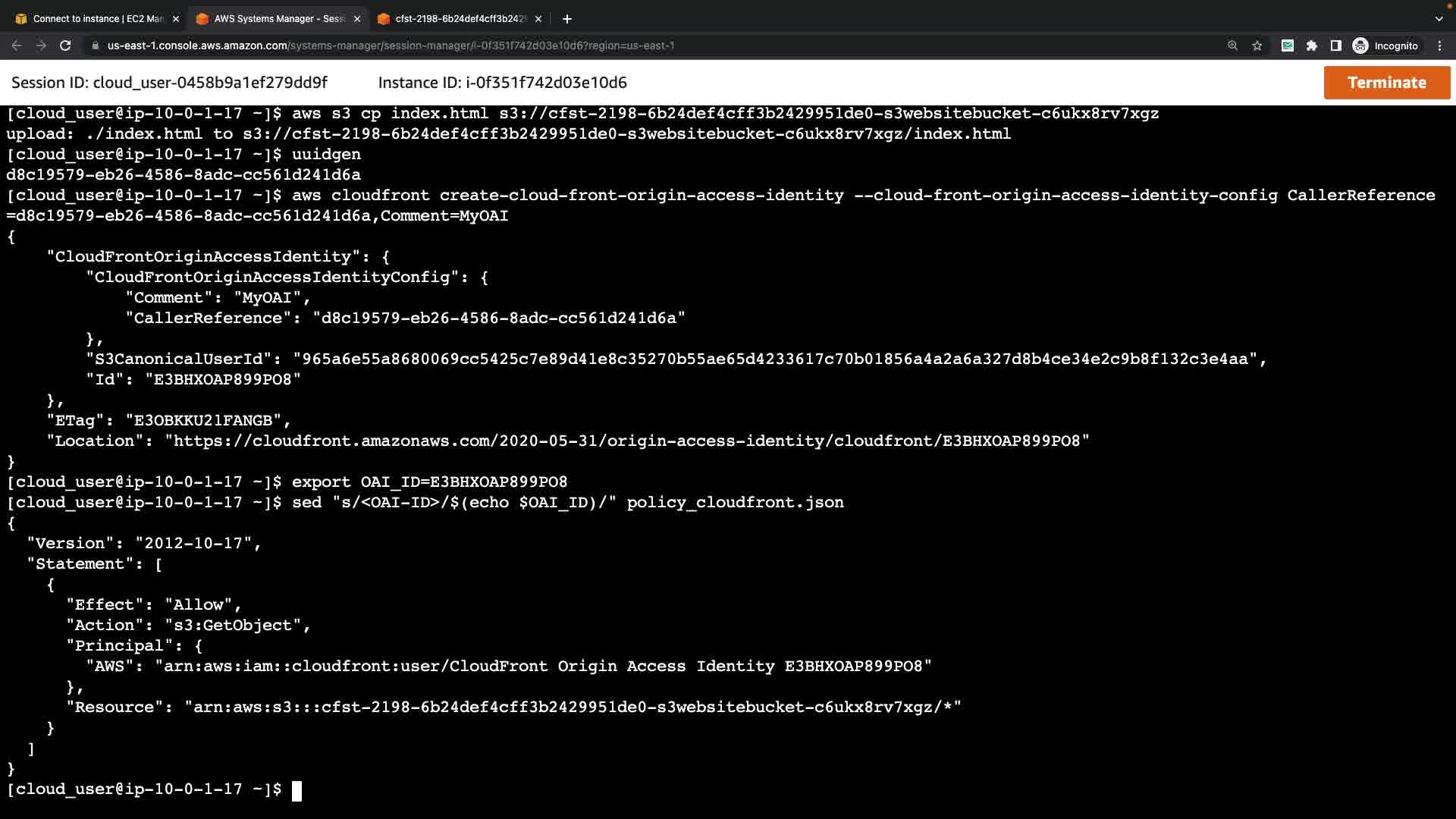Go back to previous page
This screenshot has width=1456, height=819.
click(17, 45)
